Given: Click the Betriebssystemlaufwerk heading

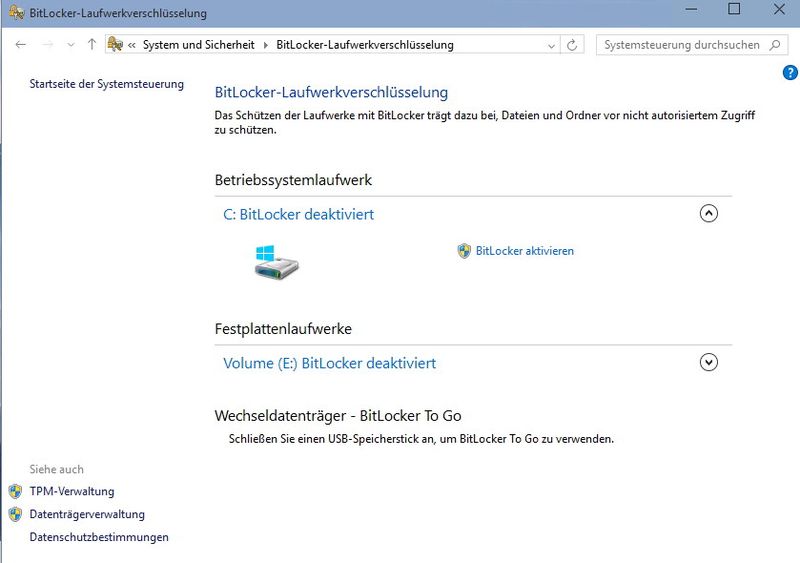Looking at the screenshot, I should [x=293, y=180].
